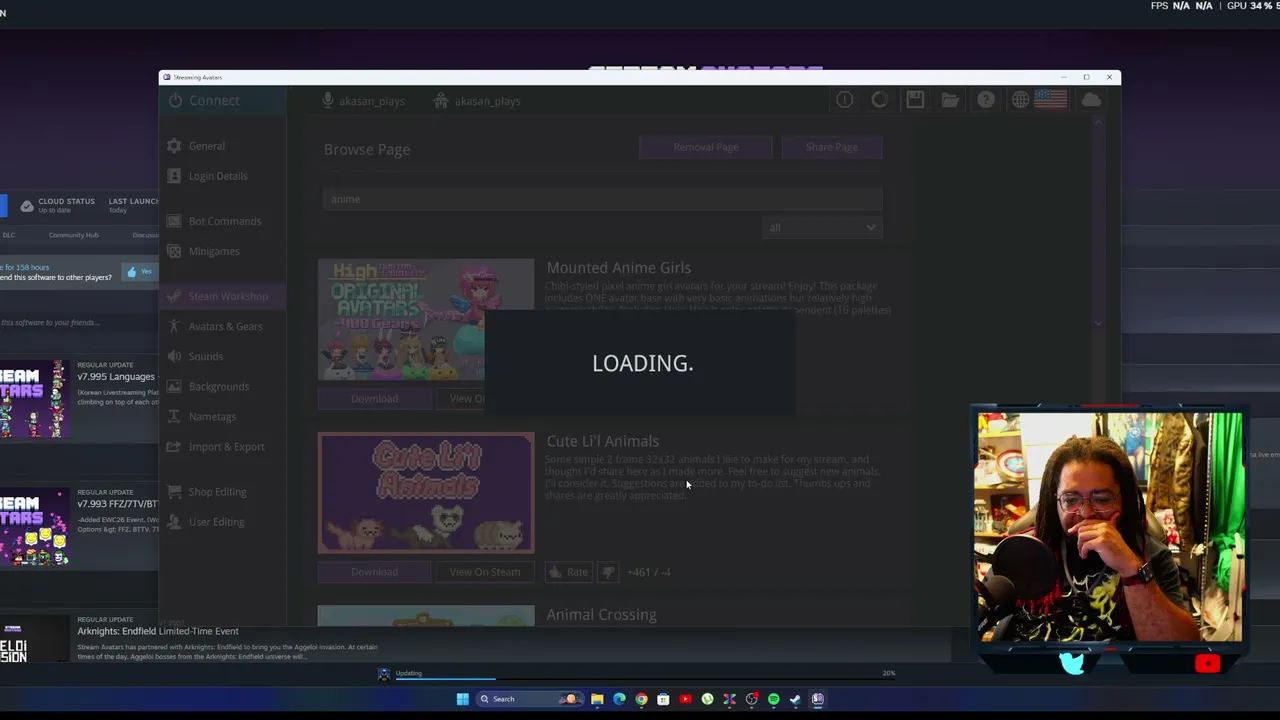Click the bot akasan_plays account
The width and height of the screenshot is (1280, 720).
(x=477, y=101)
